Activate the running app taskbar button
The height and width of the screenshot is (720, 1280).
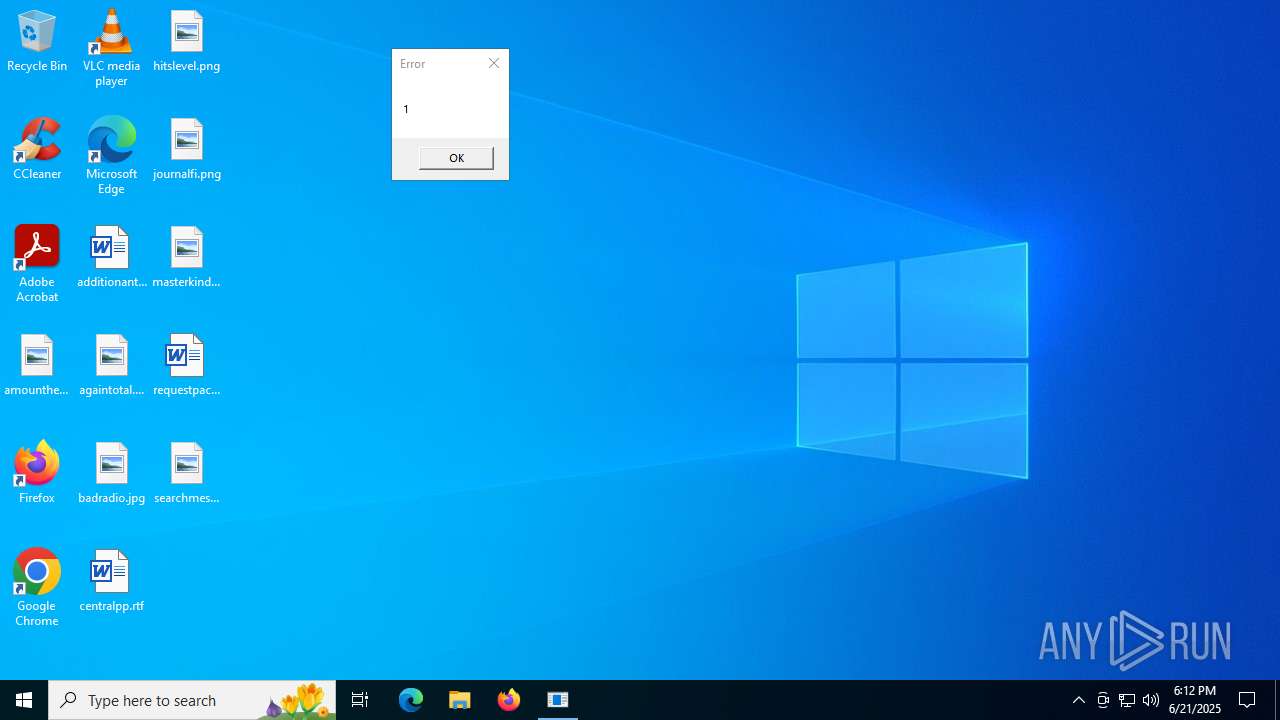(558, 700)
